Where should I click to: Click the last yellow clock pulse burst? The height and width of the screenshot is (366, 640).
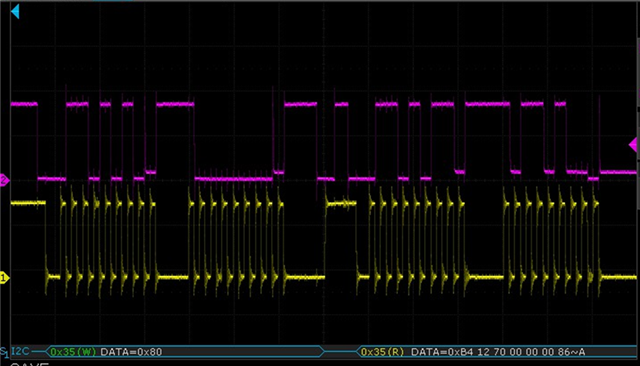pyautogui.click(x=552, y=241)
